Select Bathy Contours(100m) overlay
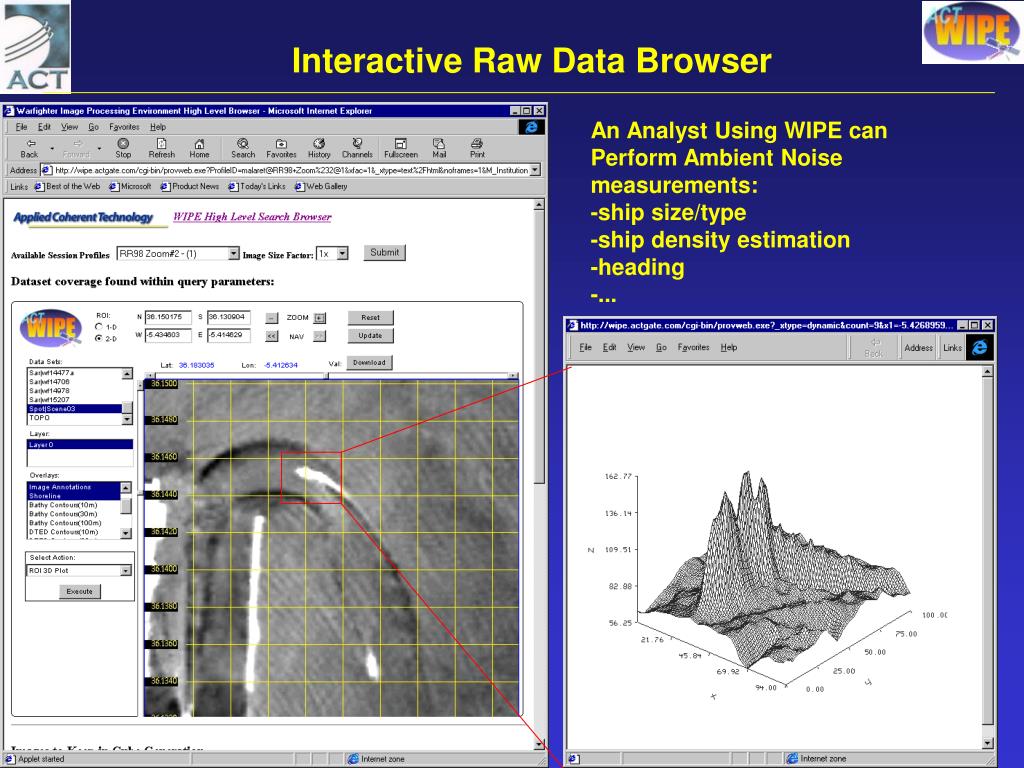This screenshot has width=1024, height=768. coord(74,523)
